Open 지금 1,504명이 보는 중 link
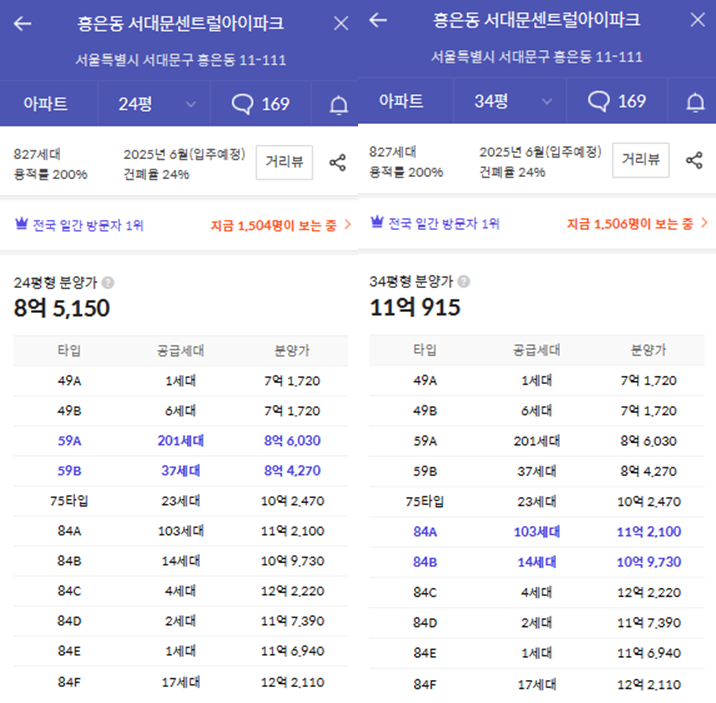Image resolution: width=716 pixels, height=703 pixels. coord(273,226)
